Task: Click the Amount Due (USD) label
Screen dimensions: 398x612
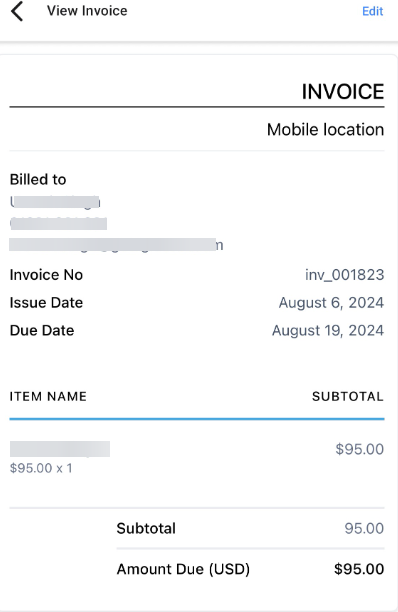Action: click(x=183, y=569)
